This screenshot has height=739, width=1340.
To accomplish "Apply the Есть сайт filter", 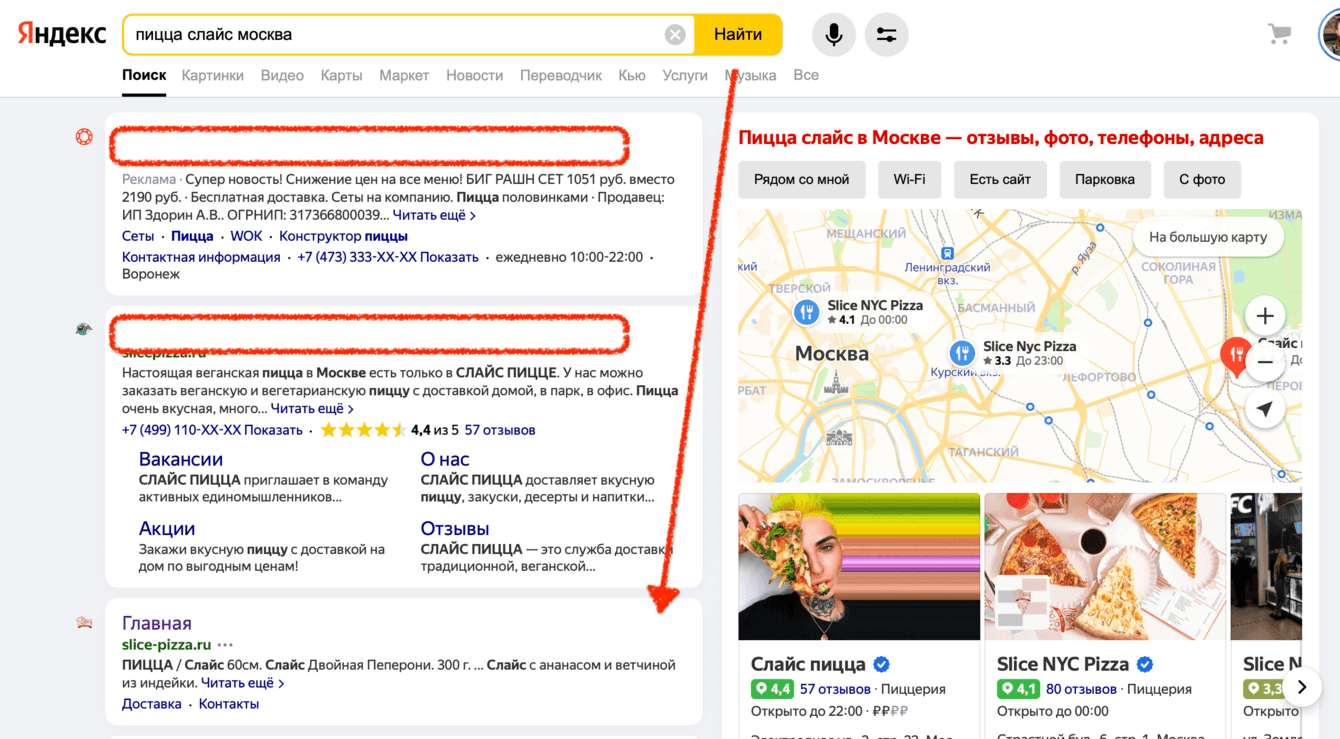I will (1000, 180).
